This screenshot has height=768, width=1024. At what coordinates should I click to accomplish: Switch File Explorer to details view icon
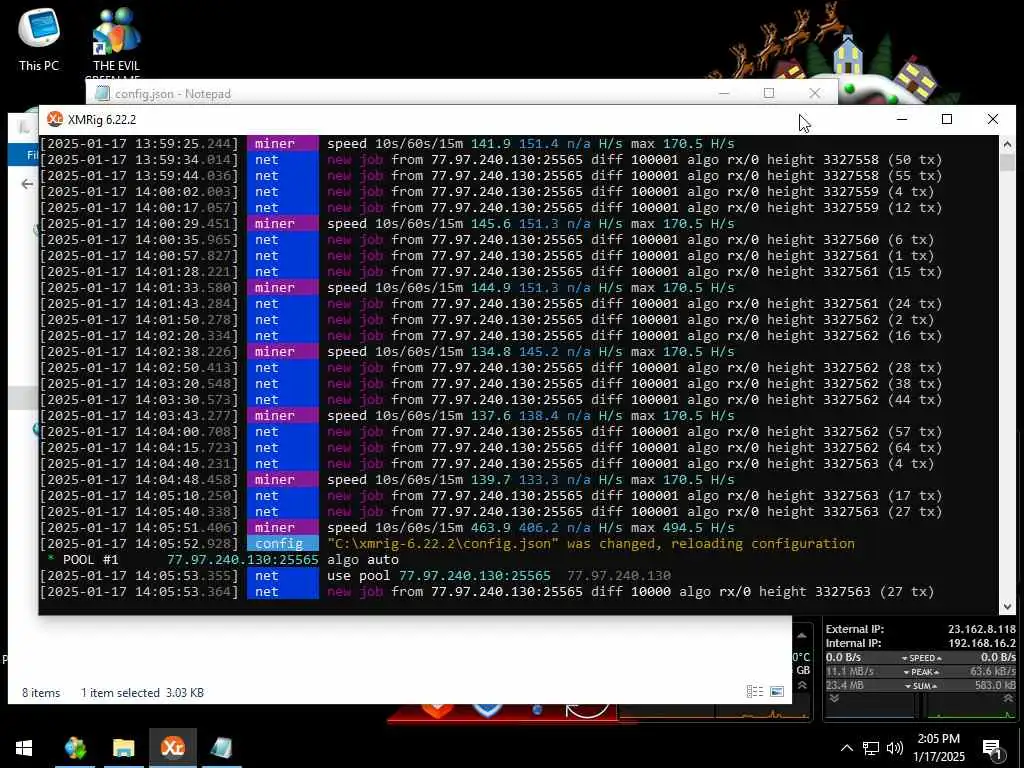(x=754, y=692)
